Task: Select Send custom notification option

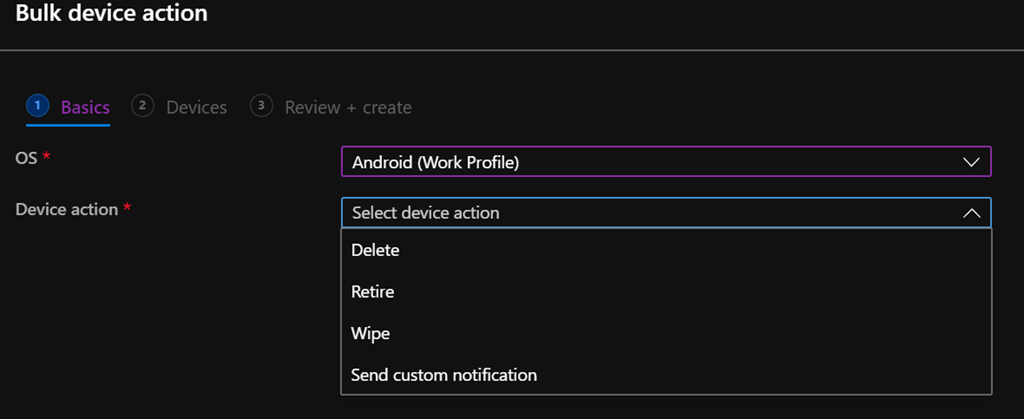Action: pyautogui.click(x=444, y=376)
